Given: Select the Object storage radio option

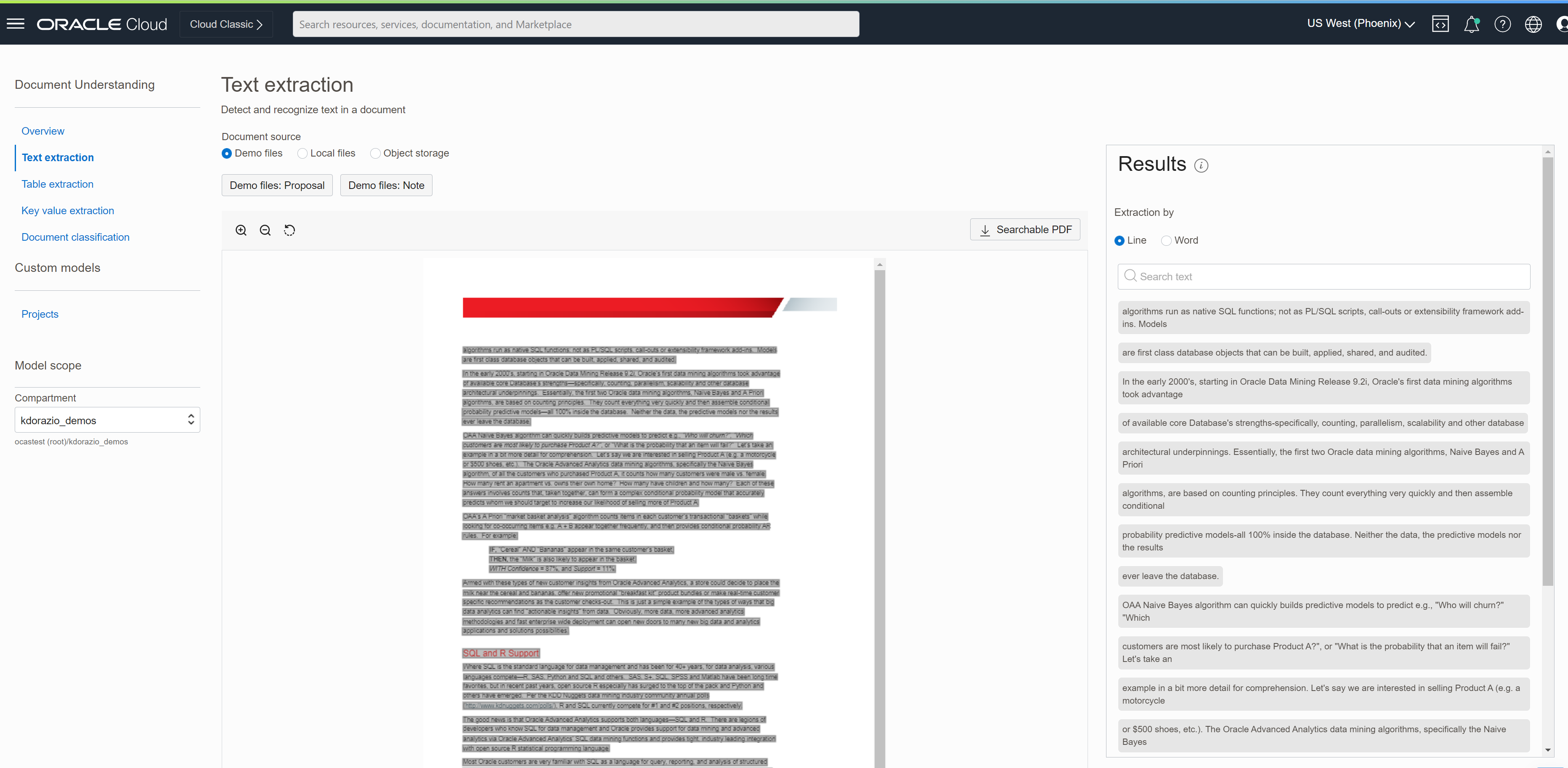Looking at the screenshot, I should click(376, 154).
